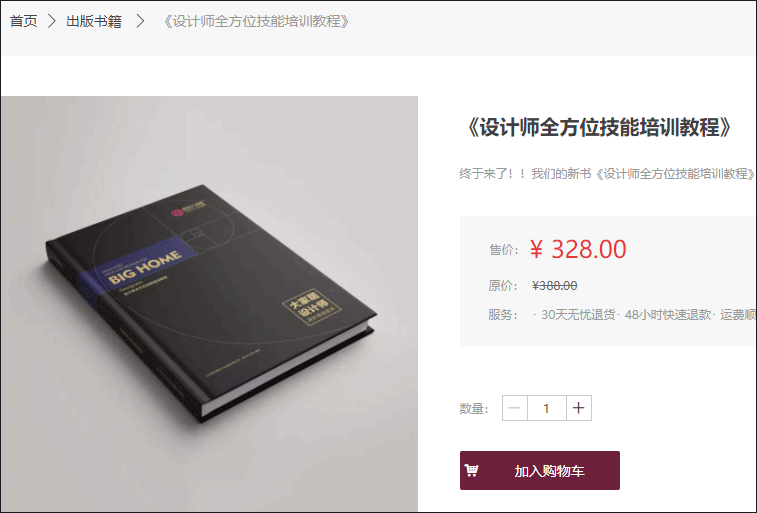The image size is (757, 513).
Task: Click BIG HOME label on book cover
Action: (145, 267)
